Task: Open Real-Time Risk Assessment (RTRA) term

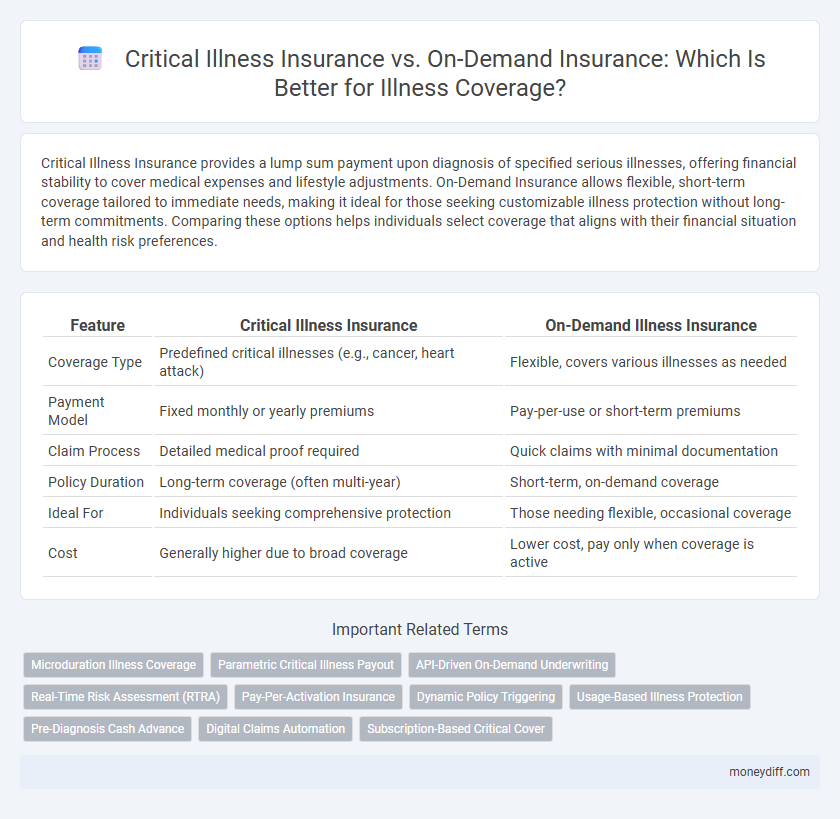Action: tap(125, 697)
